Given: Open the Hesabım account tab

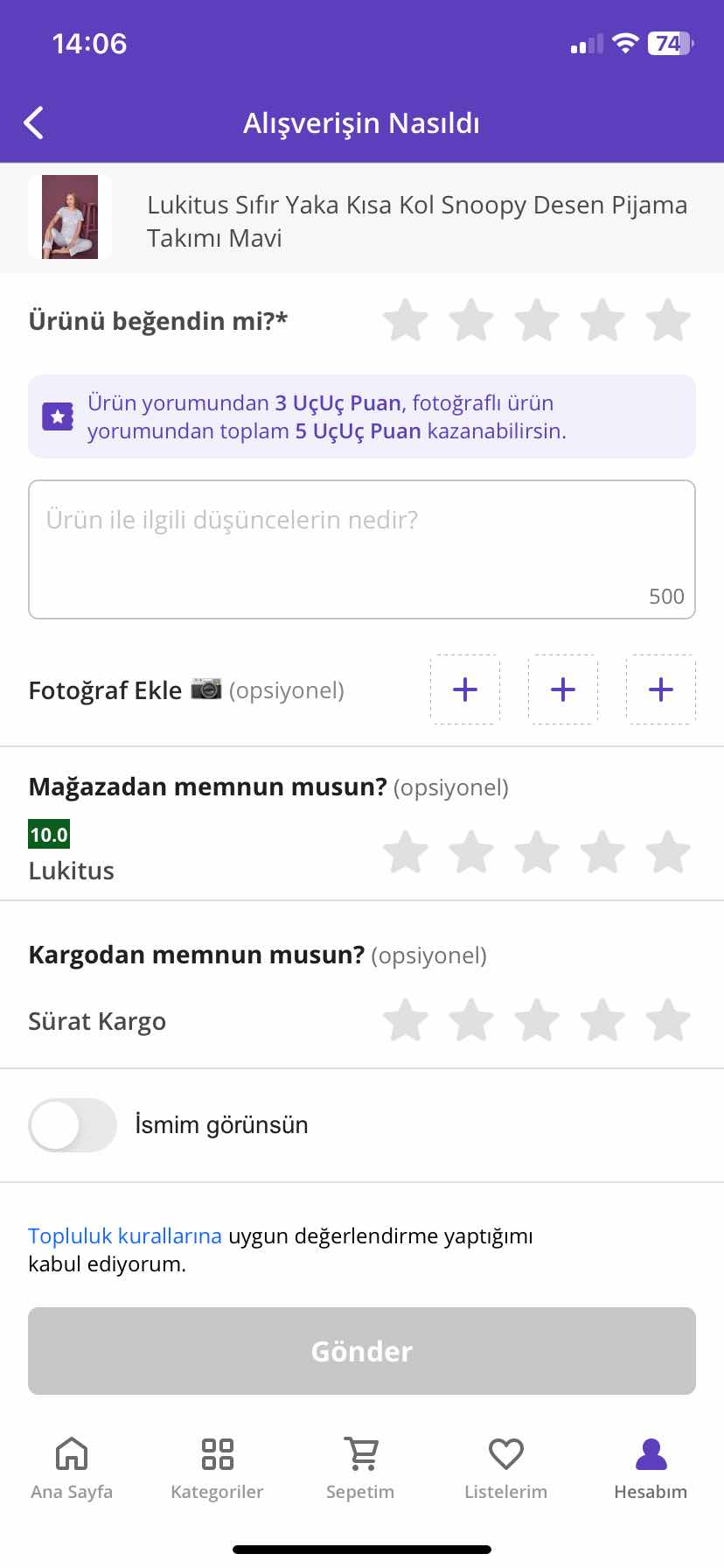Looking at the screenshot, I should 651,1467.
